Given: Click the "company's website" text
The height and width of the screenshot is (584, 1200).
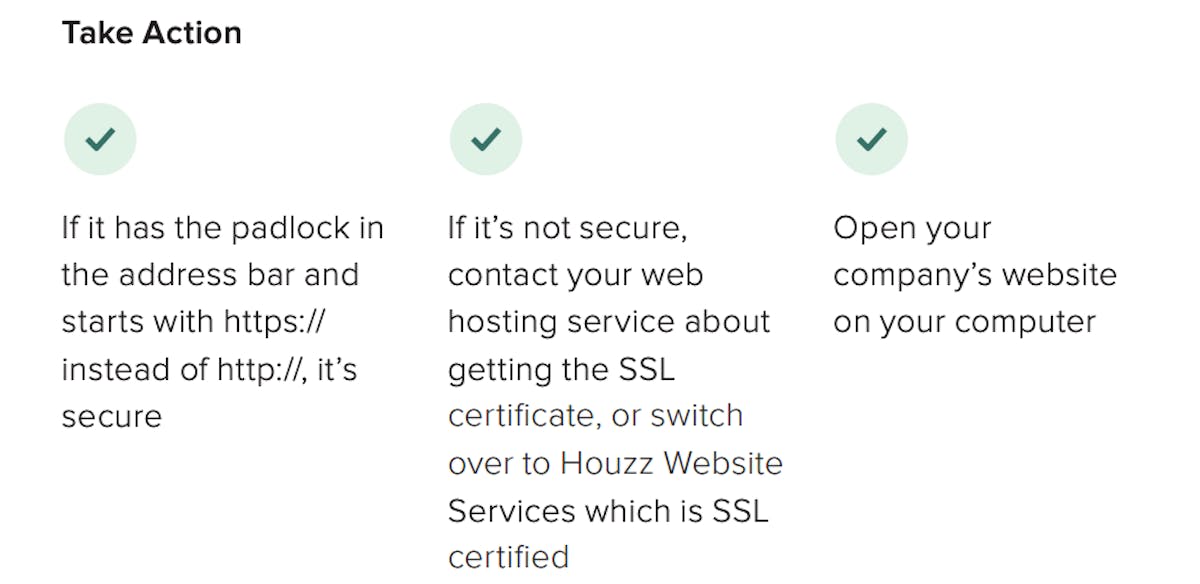Looking at the screenshot, I should click(x=974, y=275).
